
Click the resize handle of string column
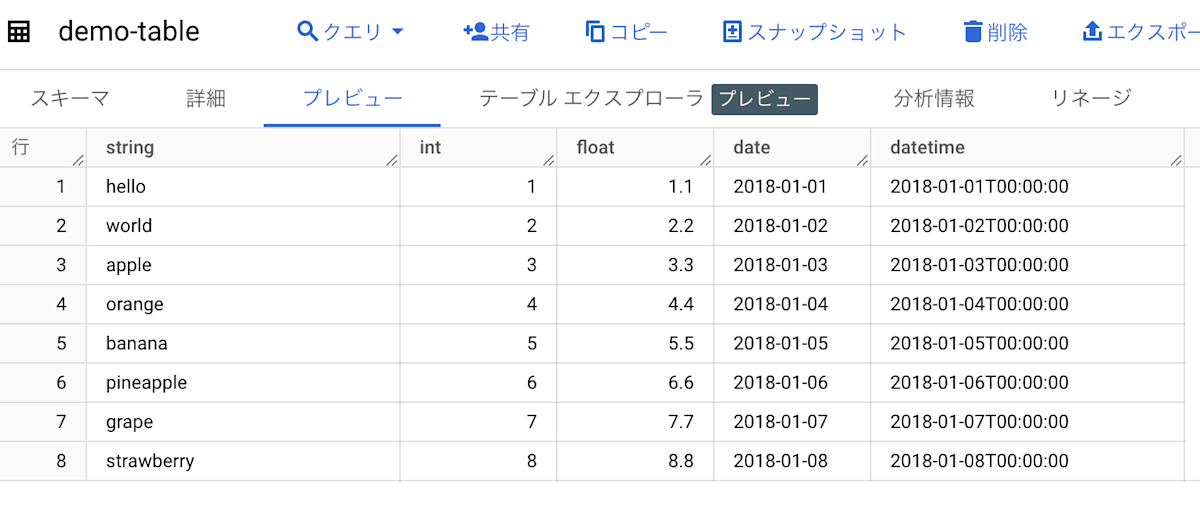pyautogui.click(x=392, y=159)
